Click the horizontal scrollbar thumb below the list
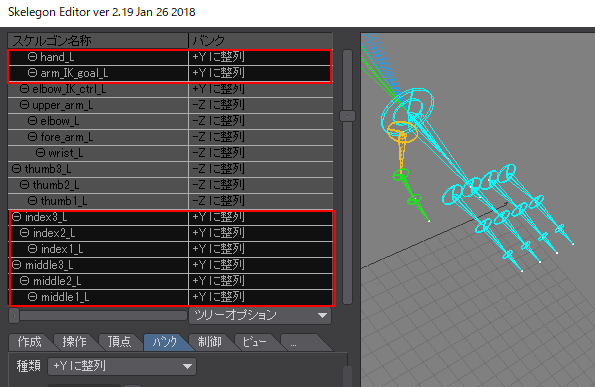Screen dimensions: 595x387 14,315
